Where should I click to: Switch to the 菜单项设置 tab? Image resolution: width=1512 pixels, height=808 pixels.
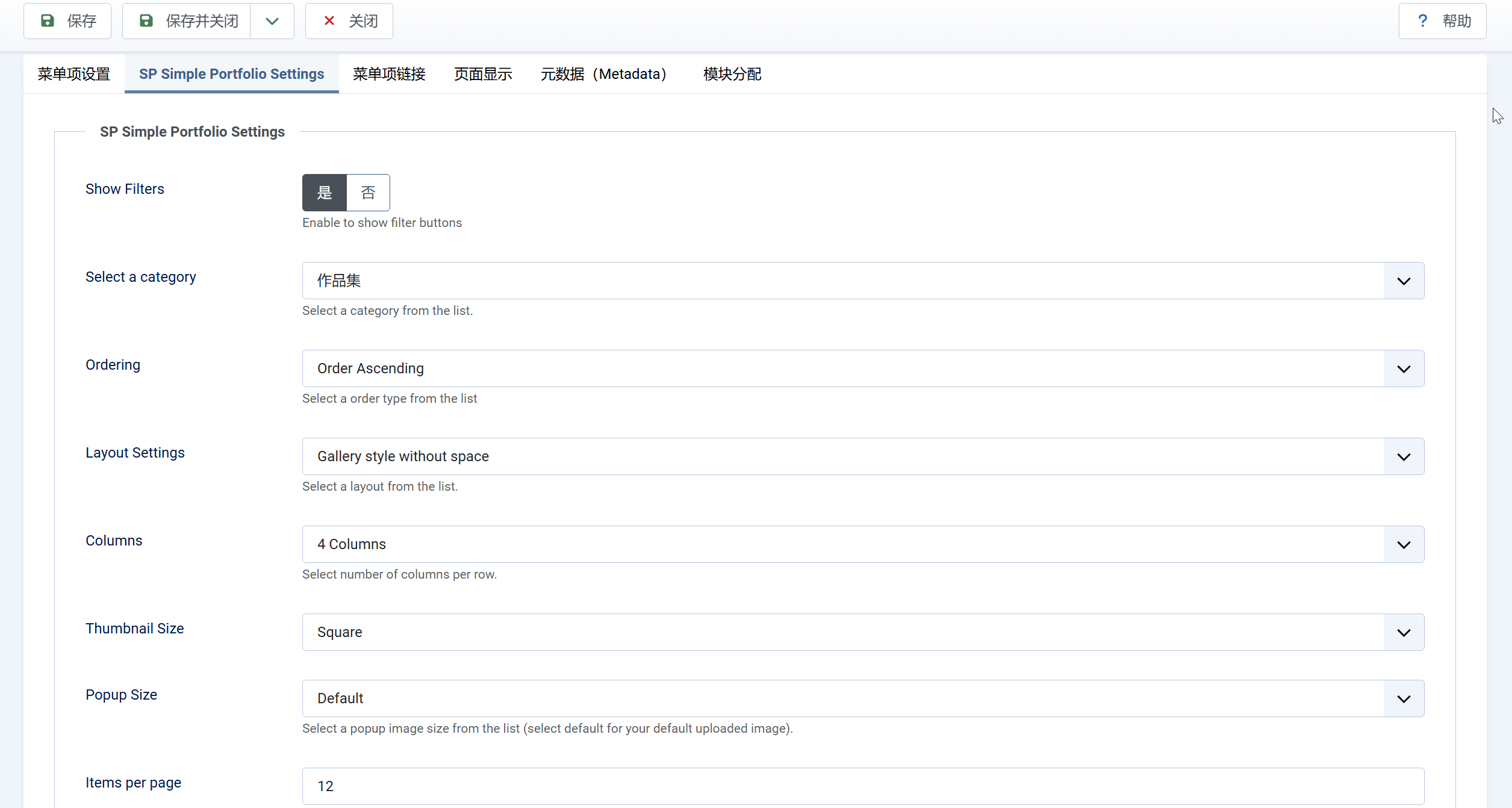[74, 74]
